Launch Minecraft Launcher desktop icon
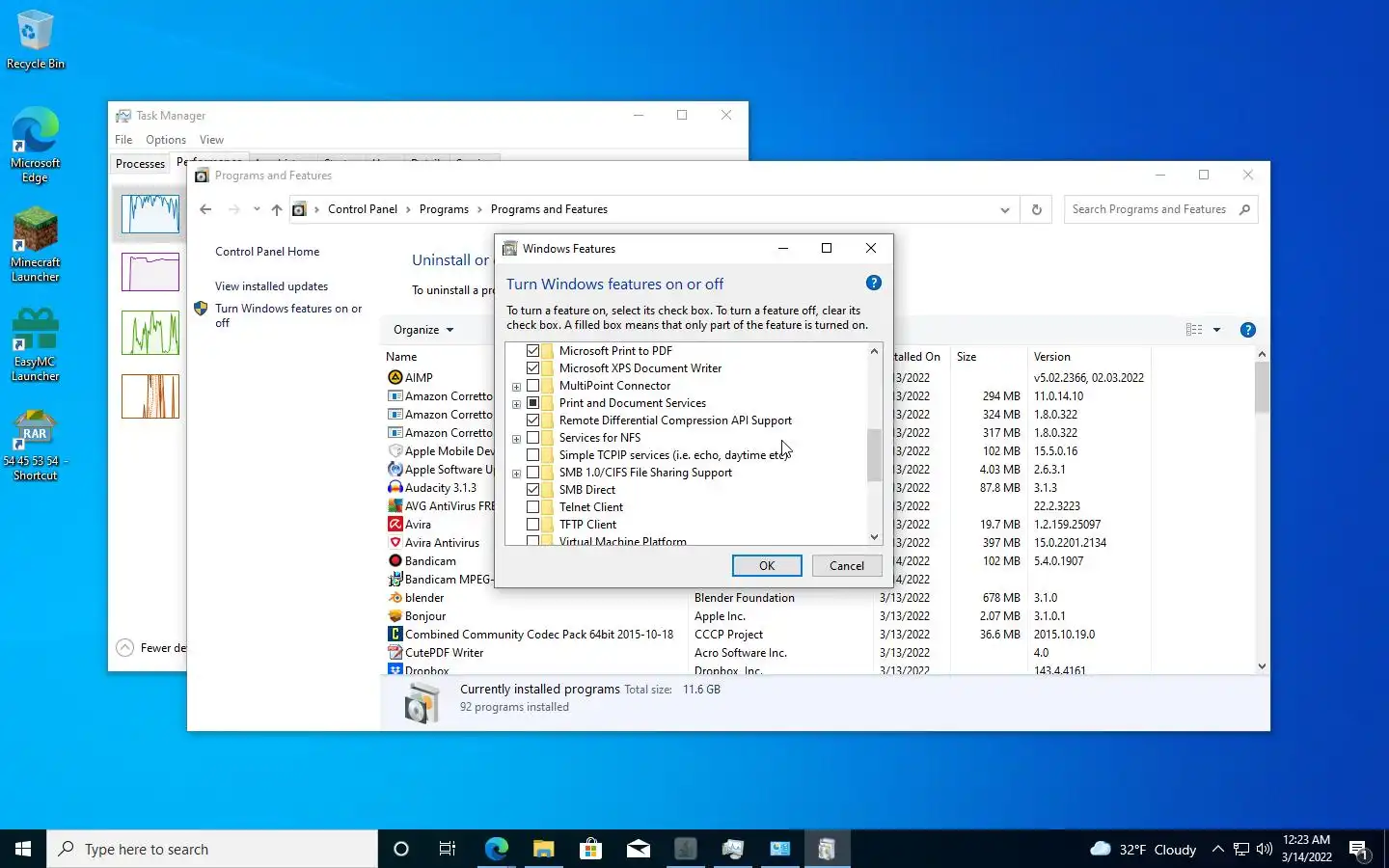Image resolution: width=1389 pixels, height=868 pixels. pos(36,245)
